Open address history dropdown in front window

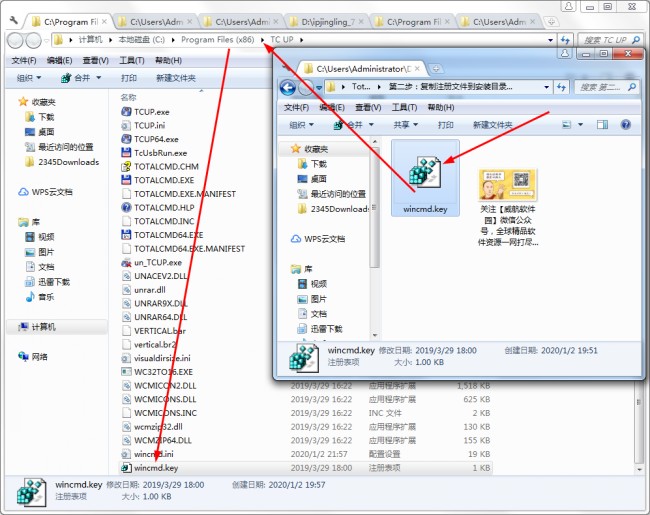[x=546, y=87]
